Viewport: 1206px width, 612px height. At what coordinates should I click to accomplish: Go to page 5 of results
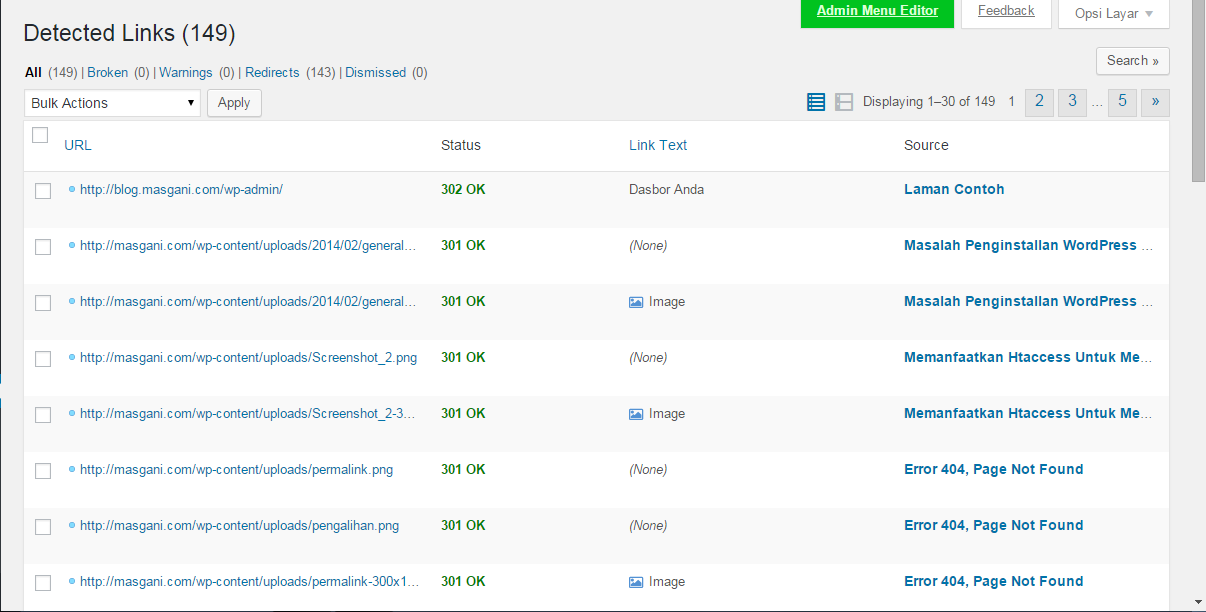[1122, 102]
